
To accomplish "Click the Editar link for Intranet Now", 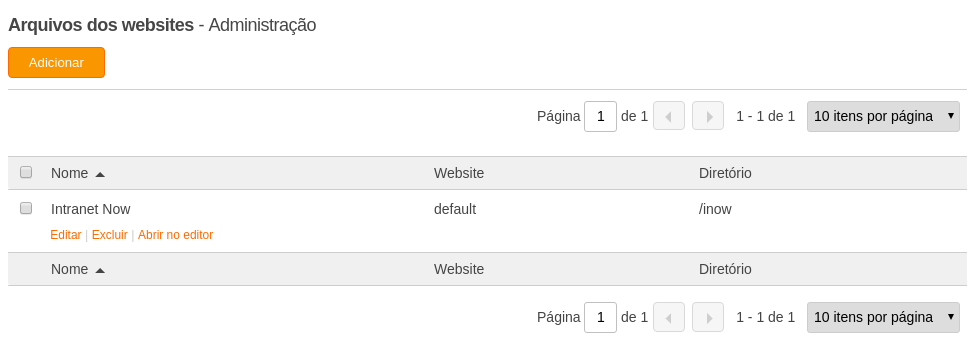I will point(66,234).
